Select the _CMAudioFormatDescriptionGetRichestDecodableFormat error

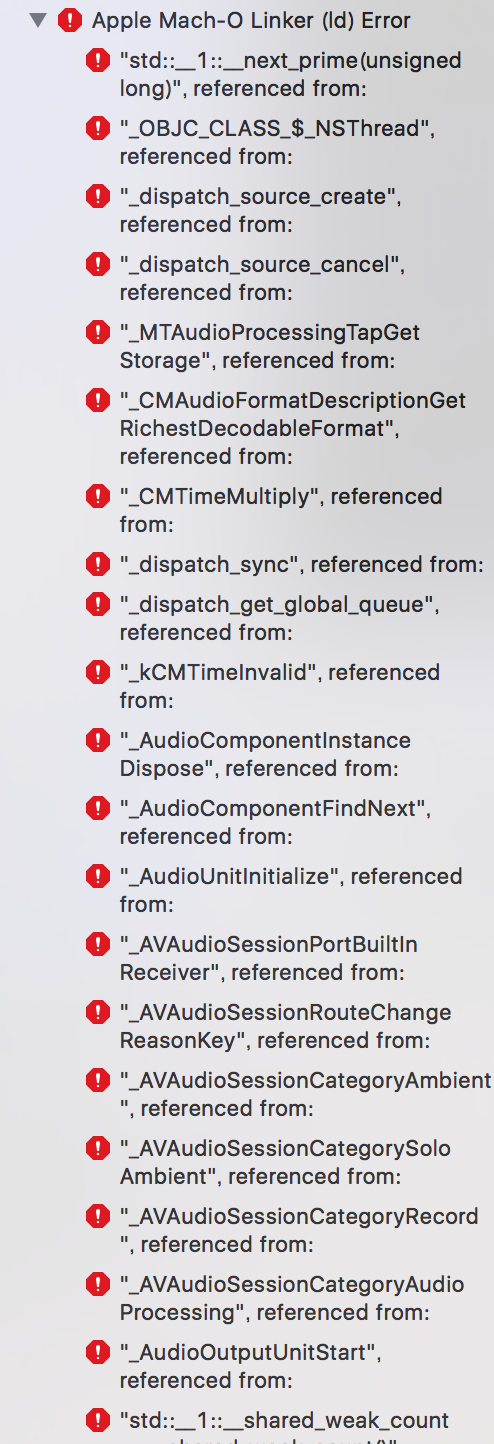tap(290, 428)
